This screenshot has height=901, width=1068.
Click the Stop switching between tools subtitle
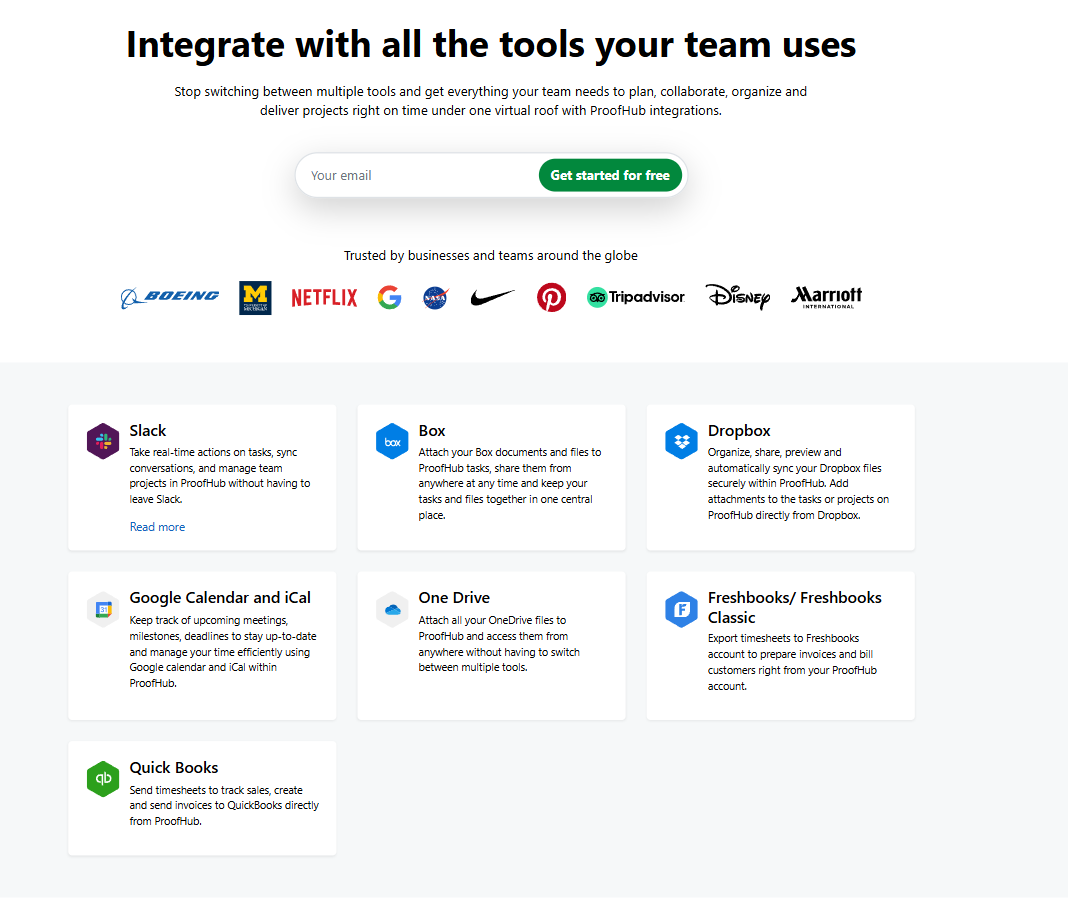tap(490, 101)
